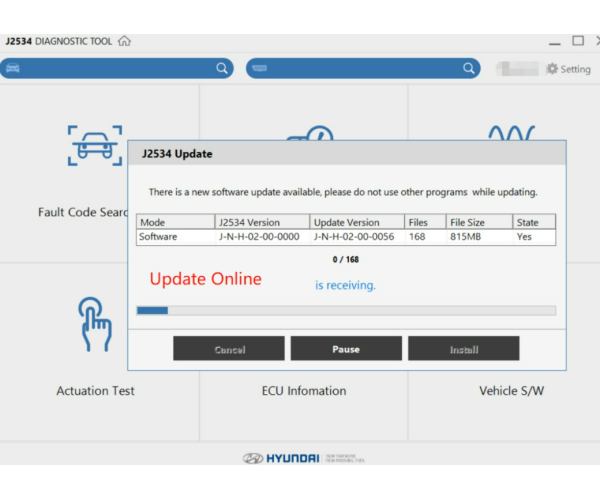Click the connector icon in second search bar
Image resolution: width=600 pixels, height=500 pixels.
[x=259, y=68]
